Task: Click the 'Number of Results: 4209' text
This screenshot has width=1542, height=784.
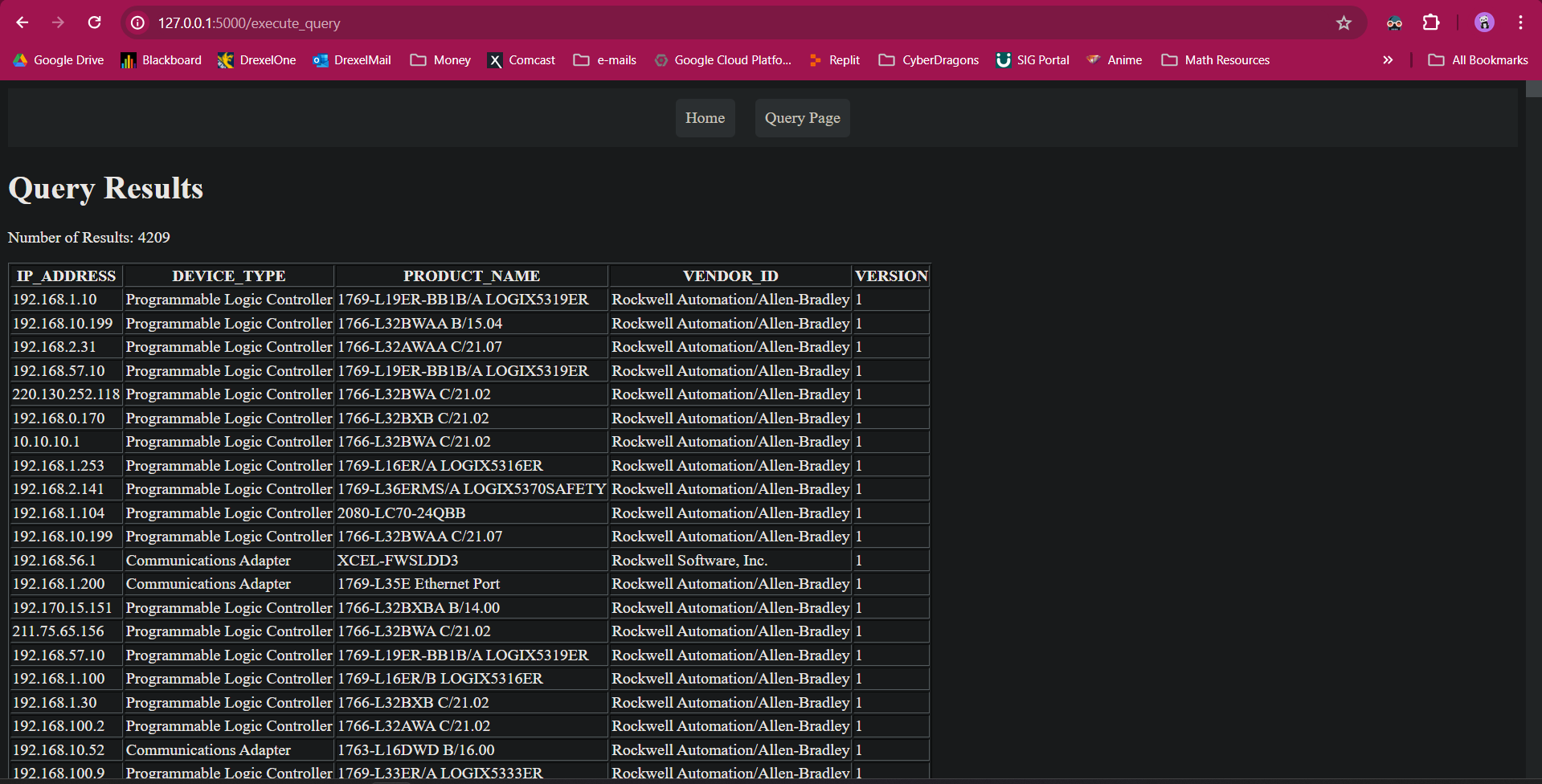Action: 89,238
